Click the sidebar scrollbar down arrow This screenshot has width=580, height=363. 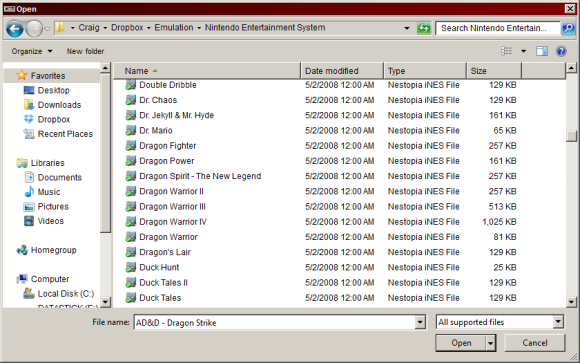coord(105,302)
